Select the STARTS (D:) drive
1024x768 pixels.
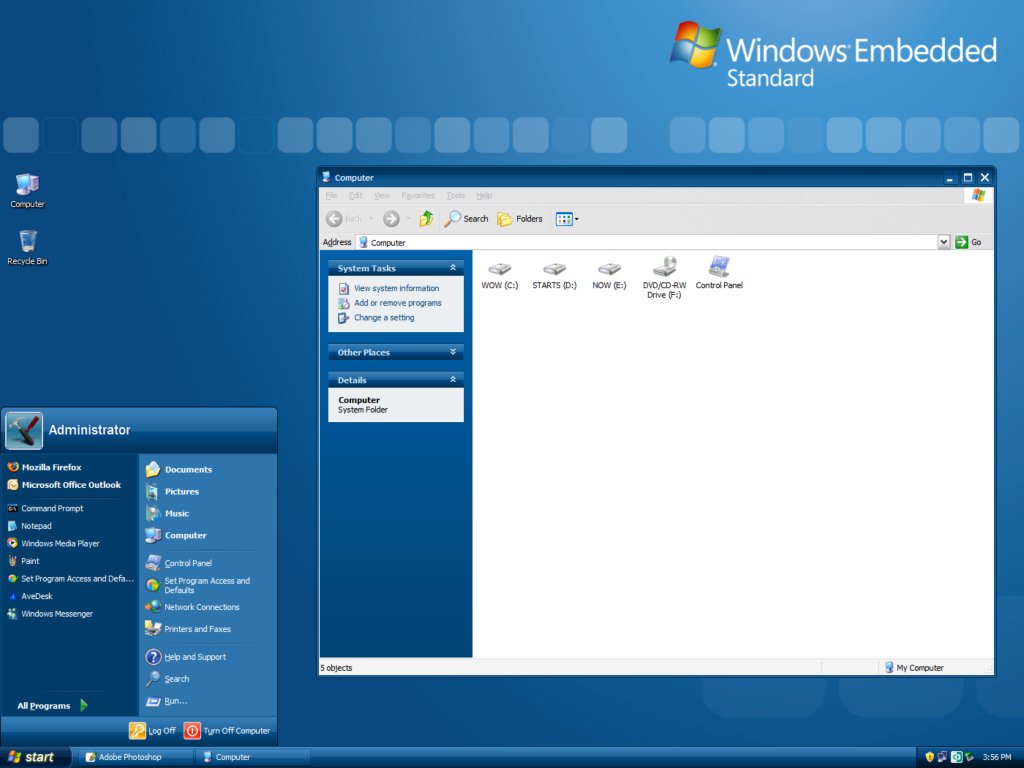[554, 275]
